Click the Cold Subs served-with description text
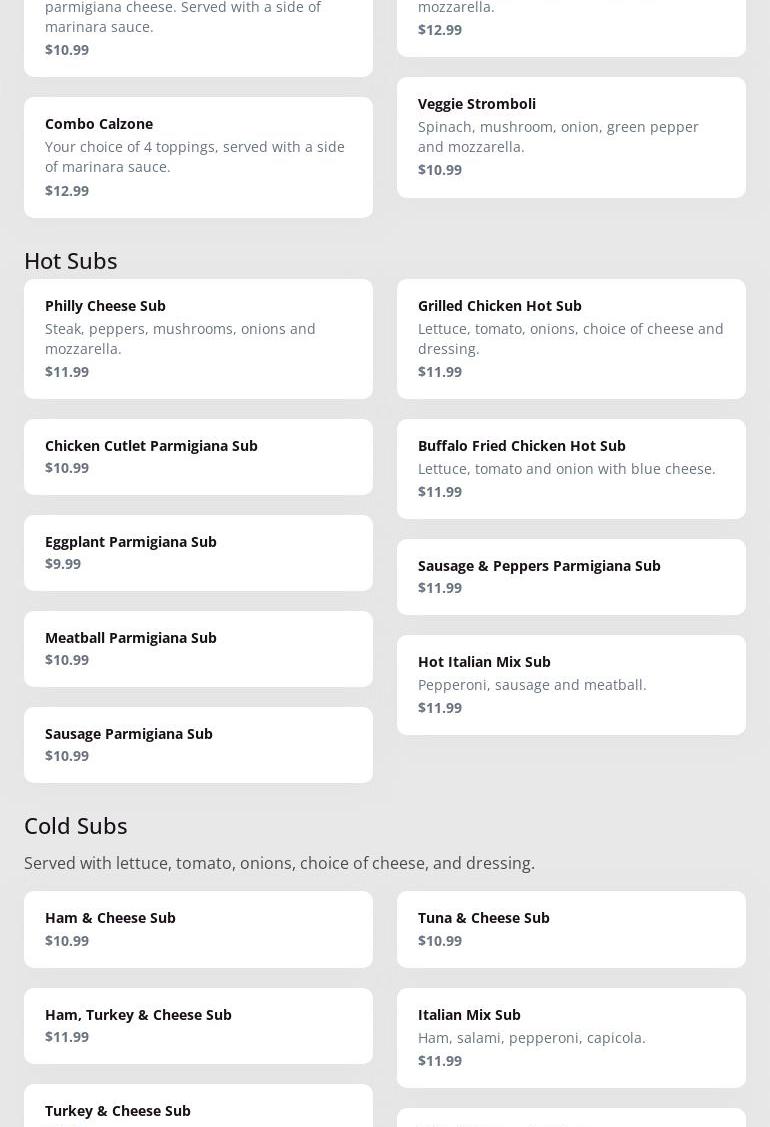This screenshot has height=1127, width=770. 279,862
